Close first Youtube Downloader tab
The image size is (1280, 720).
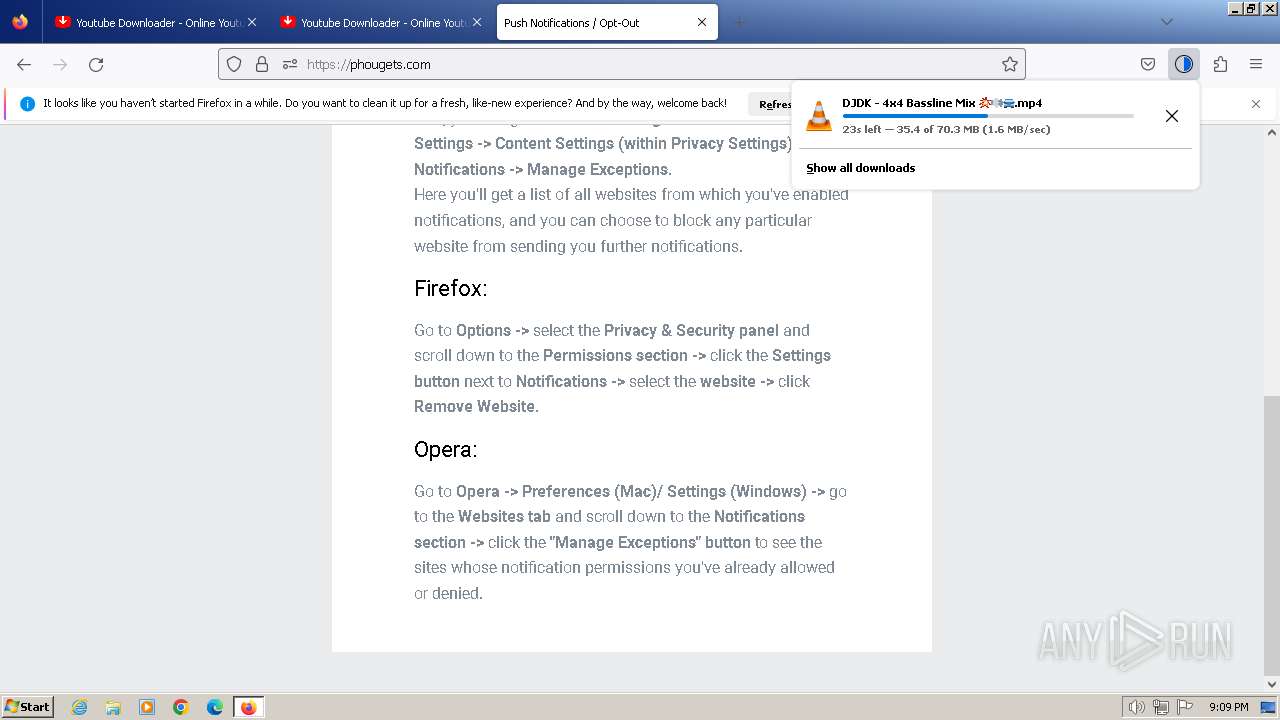[251, 22]
